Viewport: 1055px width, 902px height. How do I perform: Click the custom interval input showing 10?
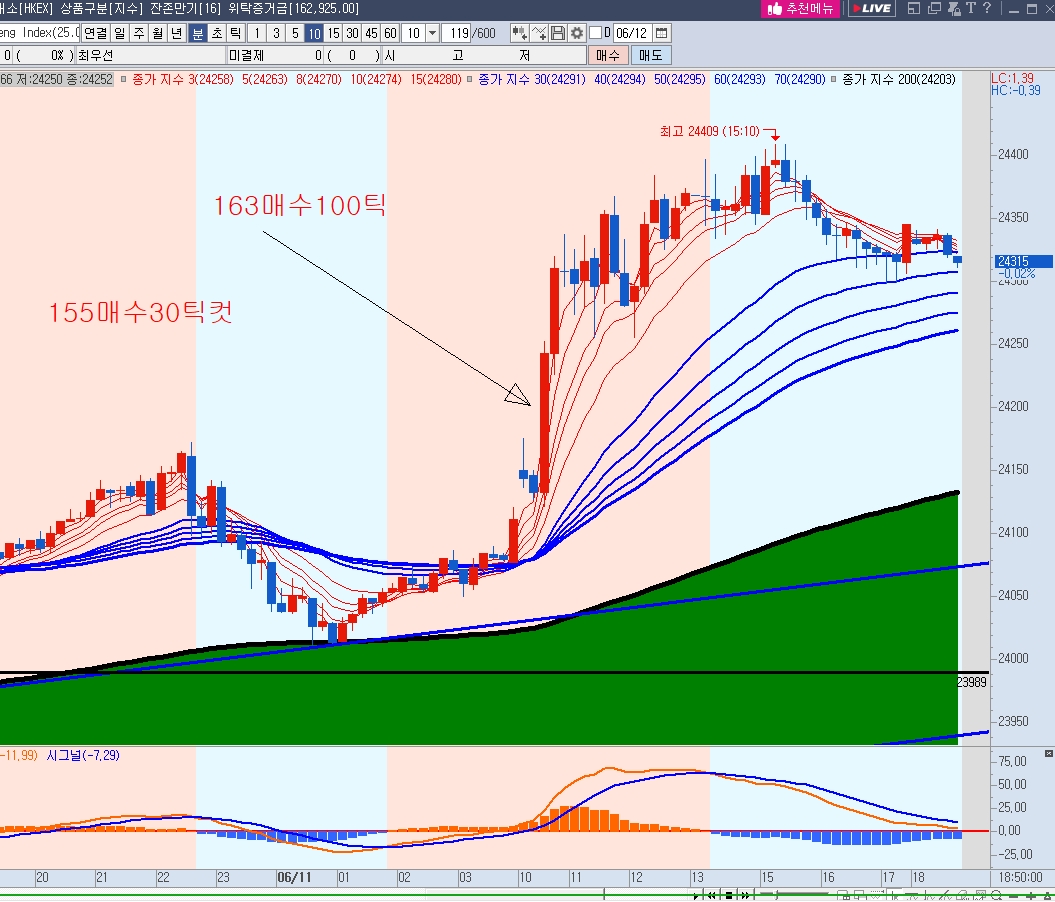coord(414,33)
